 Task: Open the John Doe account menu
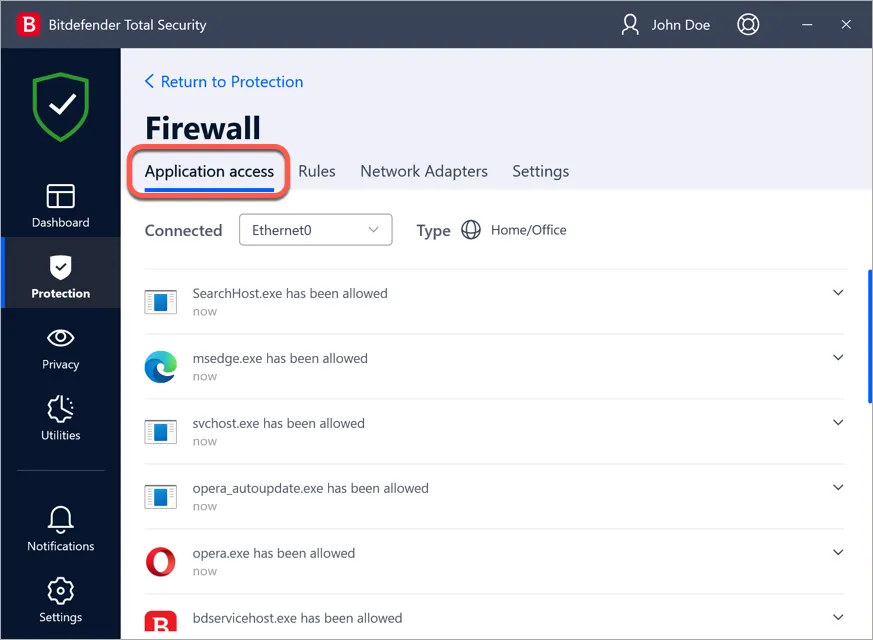[665, 24]
